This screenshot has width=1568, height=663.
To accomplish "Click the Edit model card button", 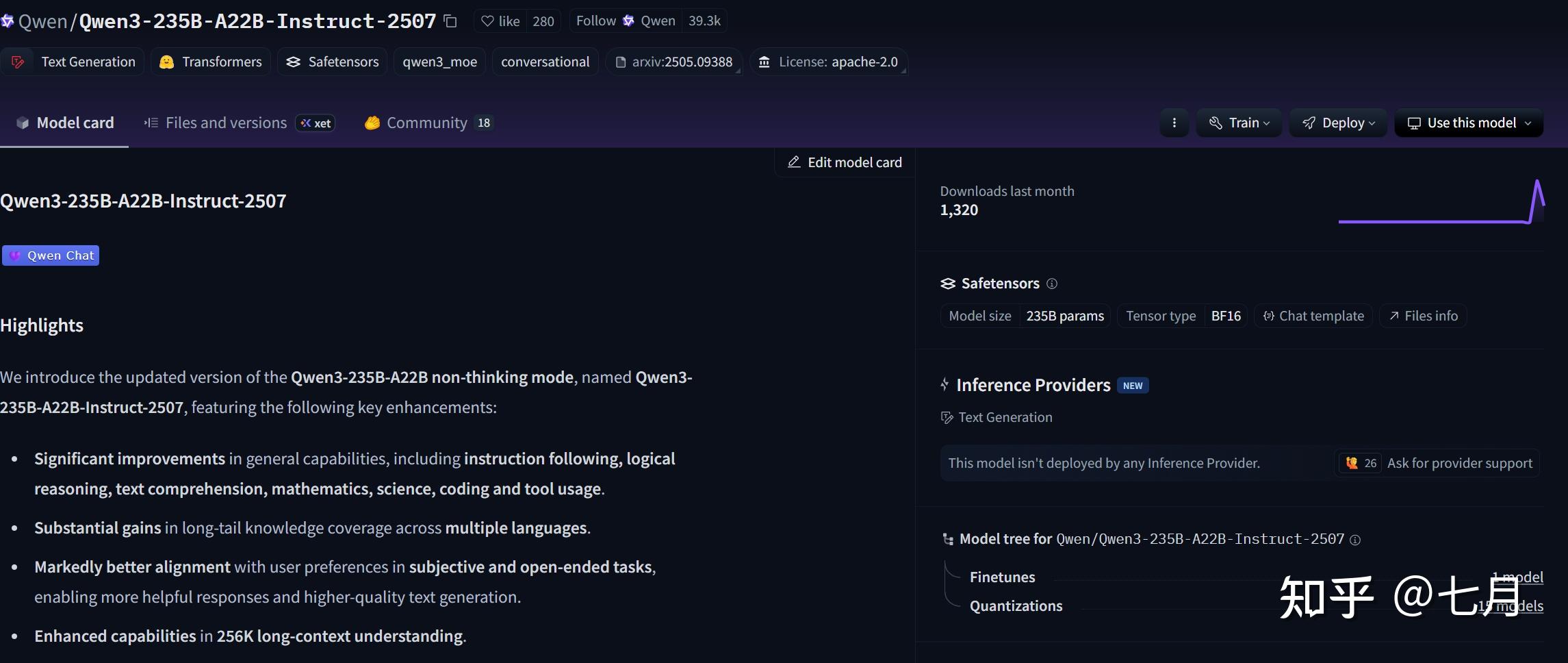I will pos(845,162).
